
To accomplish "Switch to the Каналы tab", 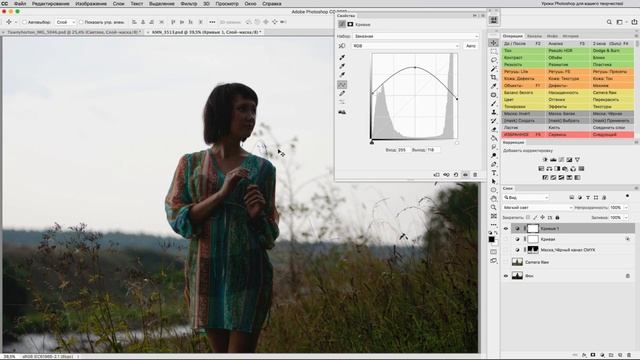I will coord(534,36).
